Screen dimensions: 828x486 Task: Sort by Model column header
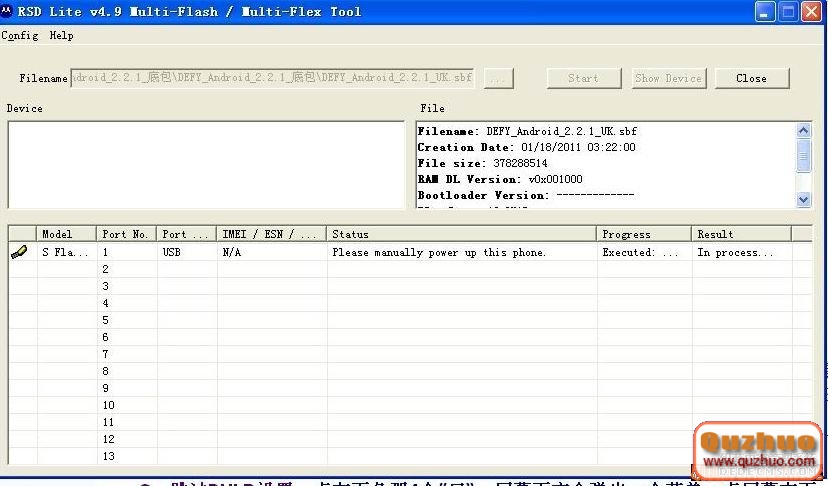pos(66,234)
